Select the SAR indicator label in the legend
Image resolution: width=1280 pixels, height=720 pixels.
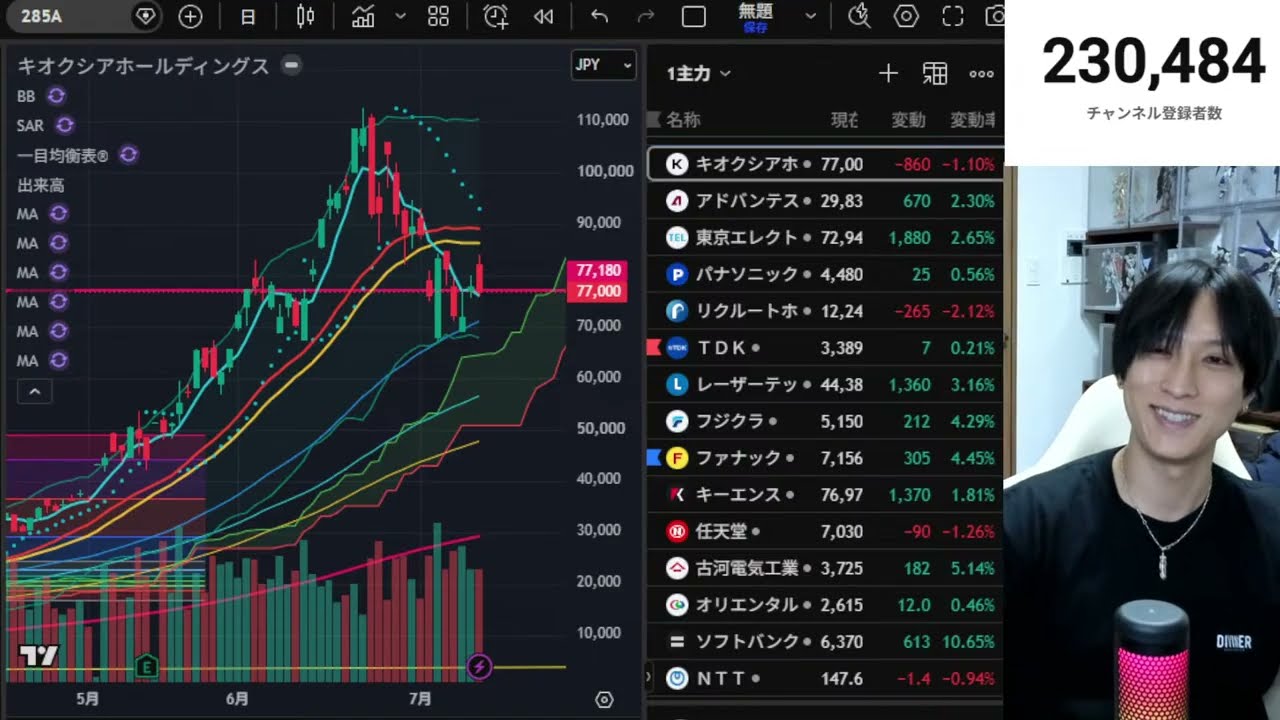30,125
